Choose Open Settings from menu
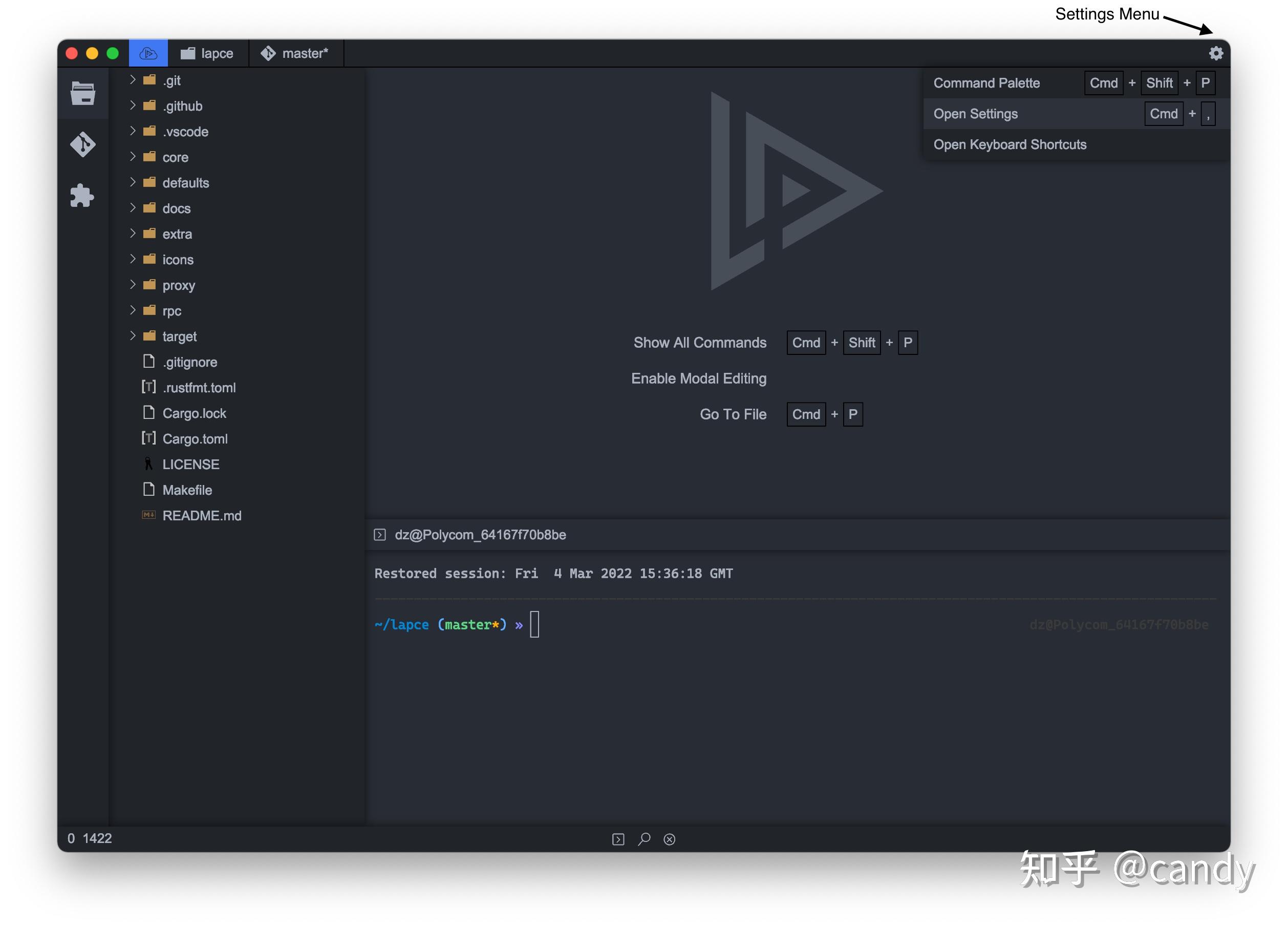 tap(975, 114)
